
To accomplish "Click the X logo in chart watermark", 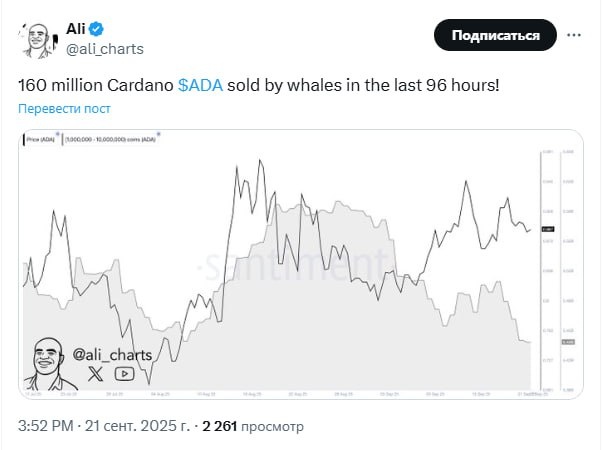I will click(95, 374).
